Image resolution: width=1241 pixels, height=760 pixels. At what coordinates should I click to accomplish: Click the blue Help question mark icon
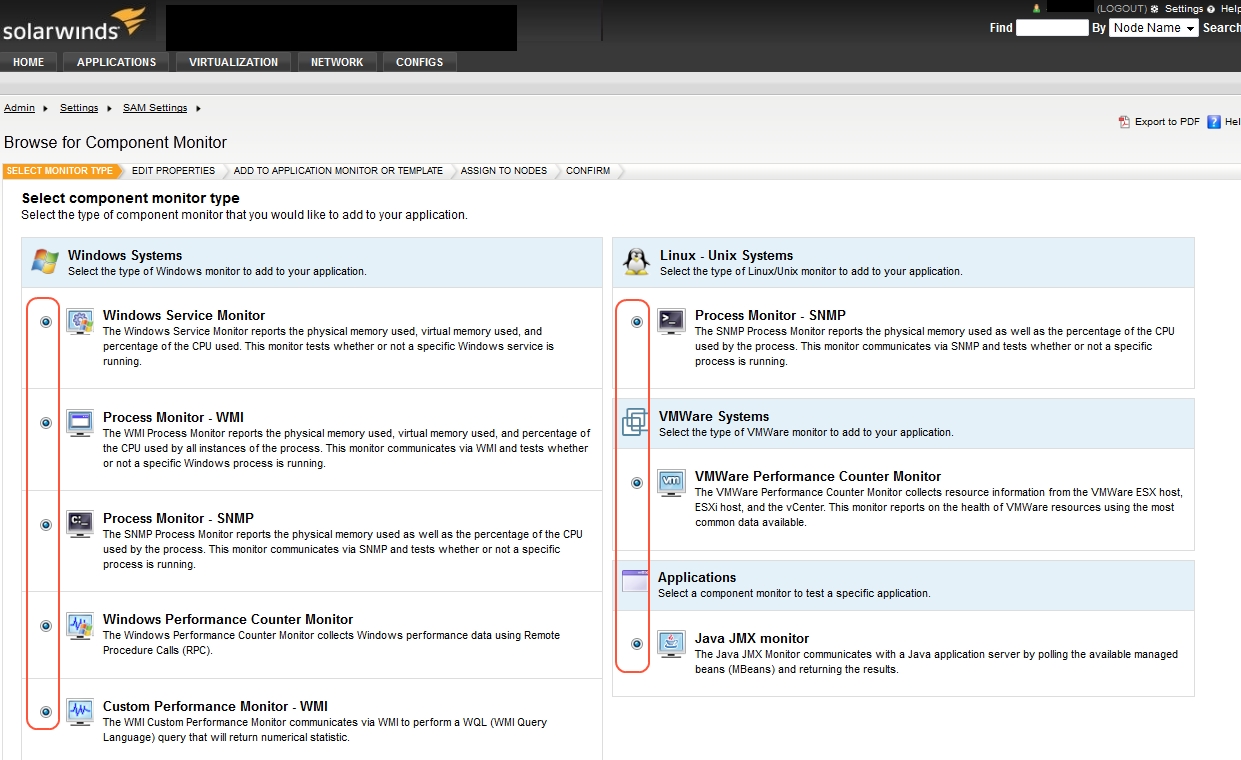pos(1214,122)
